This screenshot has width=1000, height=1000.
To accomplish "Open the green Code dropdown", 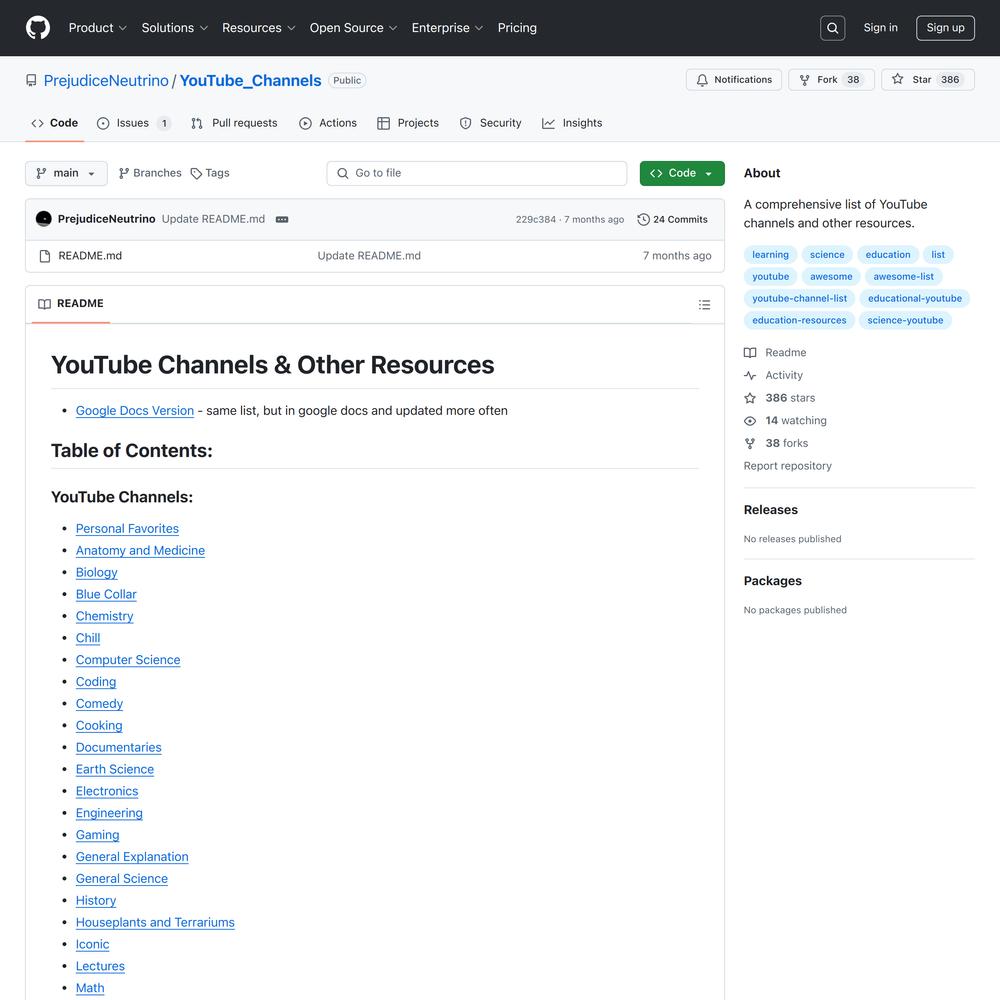I will (682, 173).
